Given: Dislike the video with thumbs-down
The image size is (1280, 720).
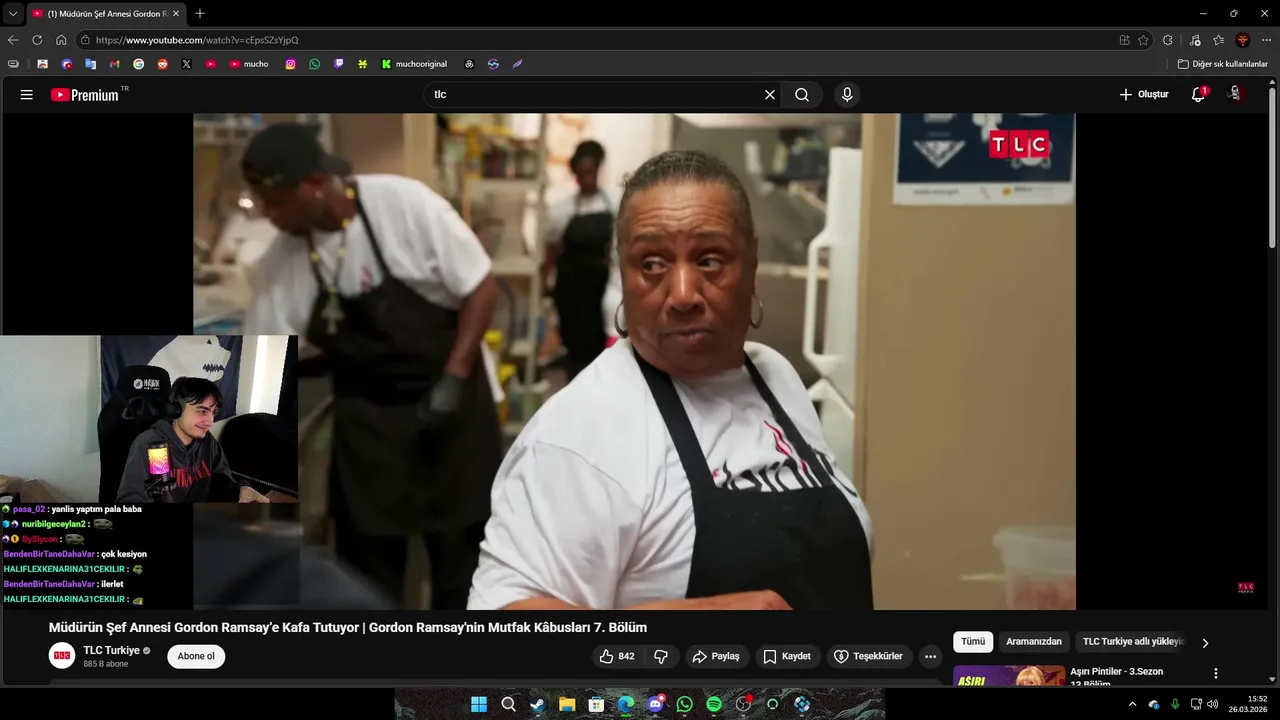Looking at the screenshot, I should 661,656.
